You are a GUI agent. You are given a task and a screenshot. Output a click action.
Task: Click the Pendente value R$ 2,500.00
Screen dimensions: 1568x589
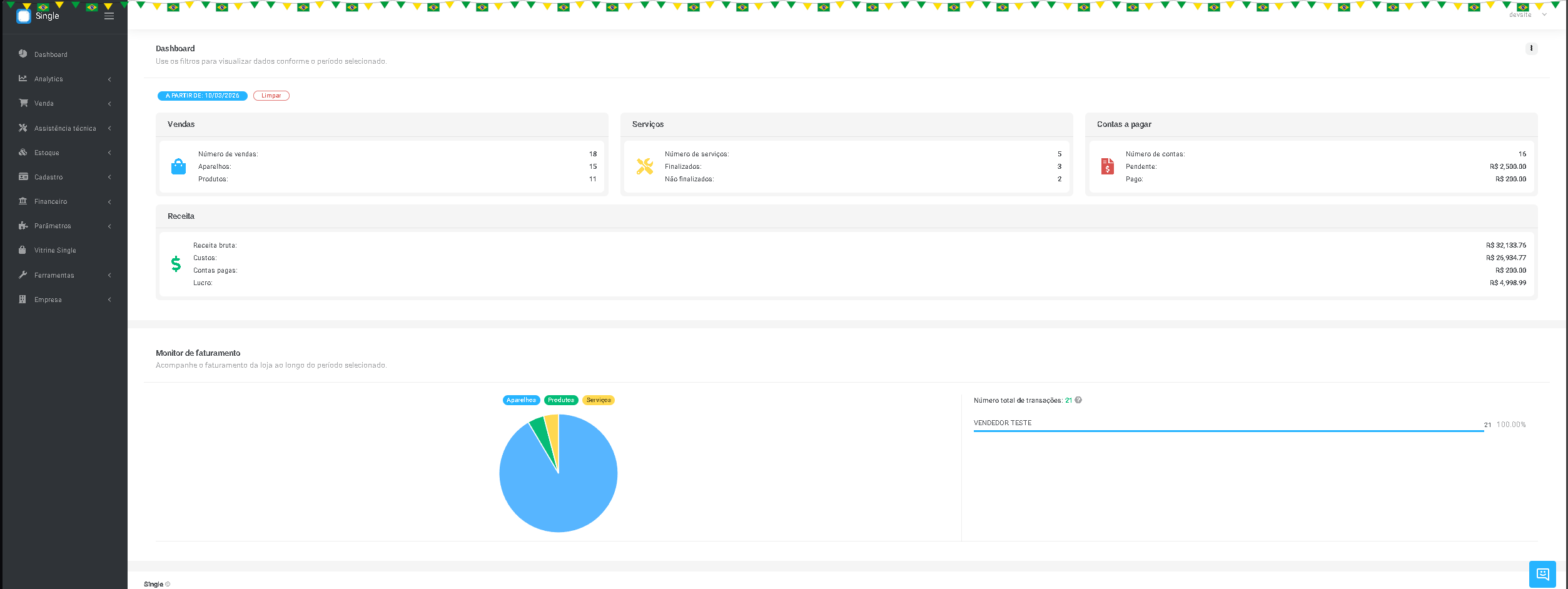(1508, 166)
